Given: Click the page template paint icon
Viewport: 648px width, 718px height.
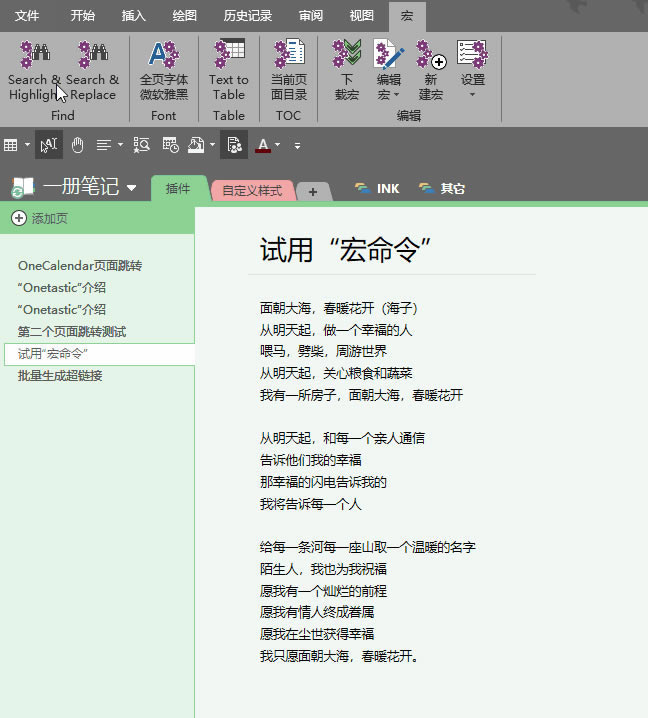Looking at the screenshot, I should pyautogui.click(x=196, y=145).
